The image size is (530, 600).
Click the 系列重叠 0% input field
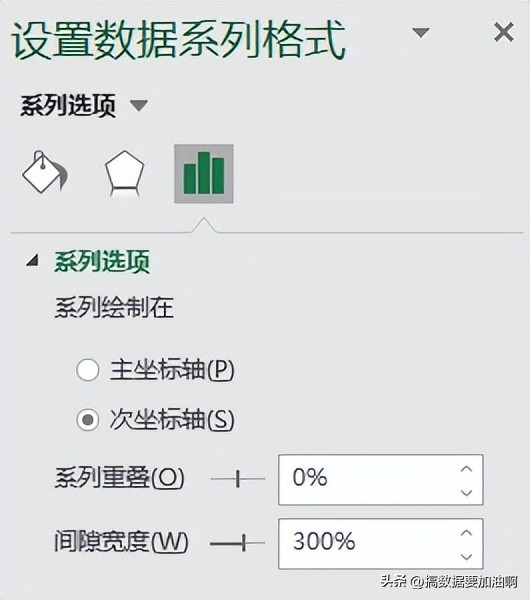(x=381, y=479)
